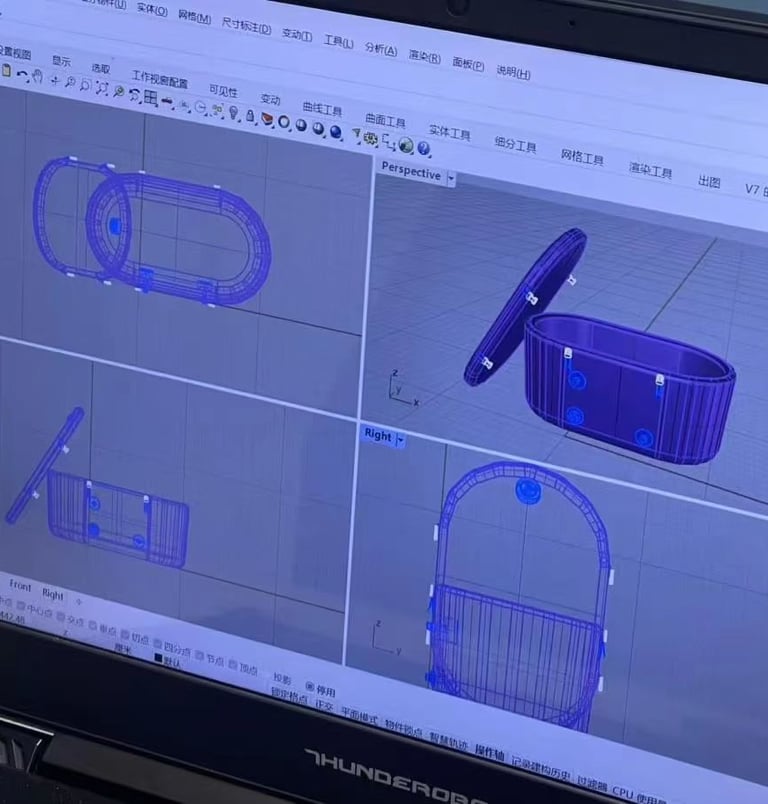
Task: Open the 分析(A) menu
Action: [381, 49]
